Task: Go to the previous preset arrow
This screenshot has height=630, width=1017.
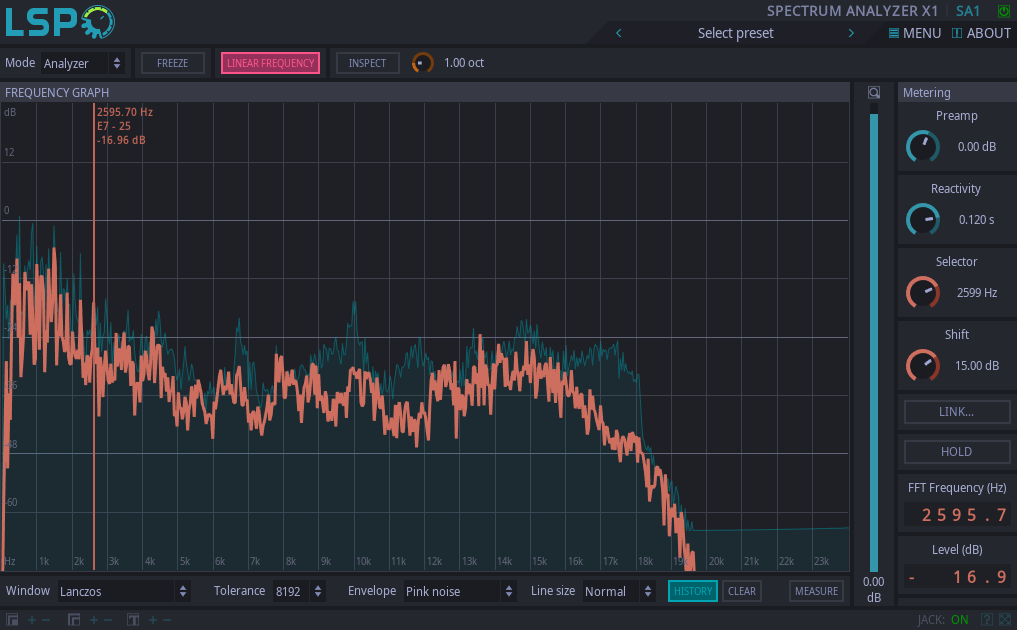Action: (619, 33)
